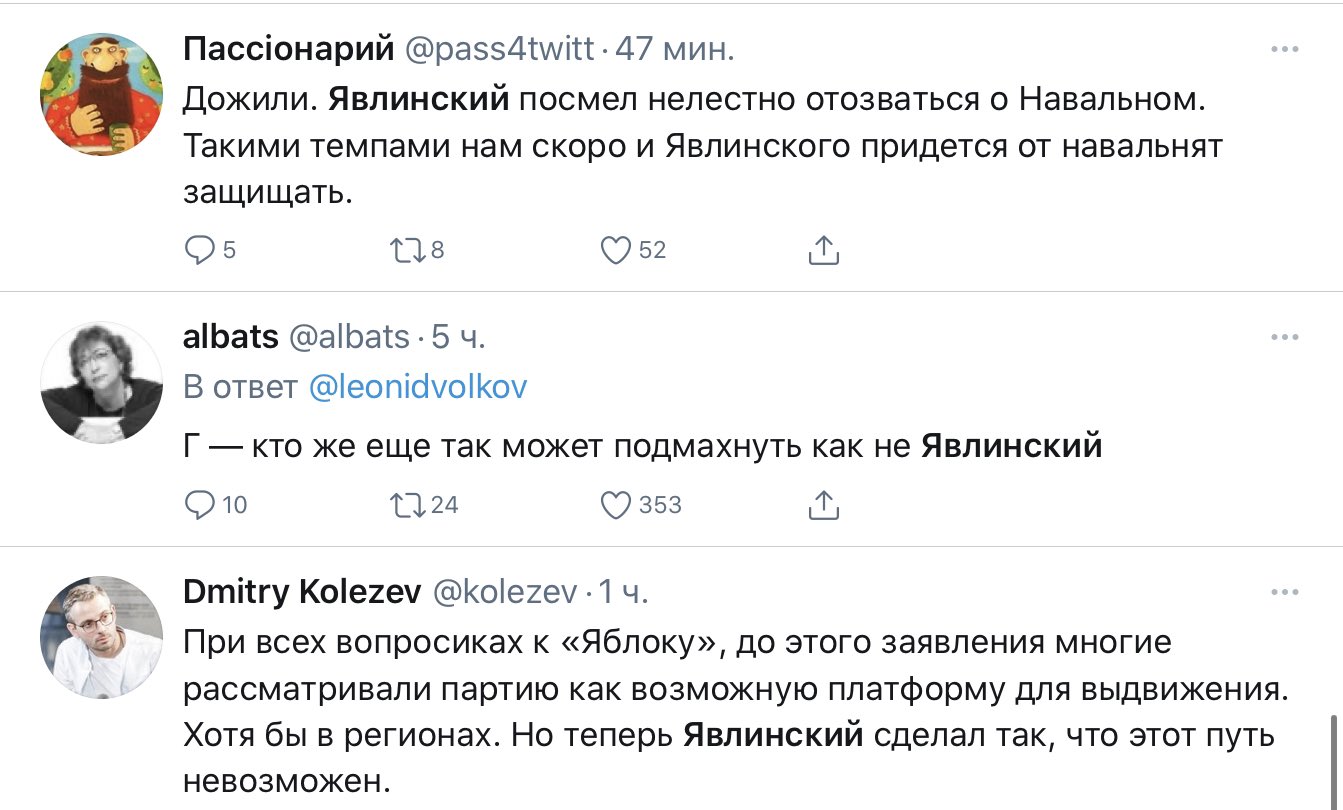Open more options for Пассіонарий tweet
Viewport: 1343px width, 810px height.
tap(1284, 50)
